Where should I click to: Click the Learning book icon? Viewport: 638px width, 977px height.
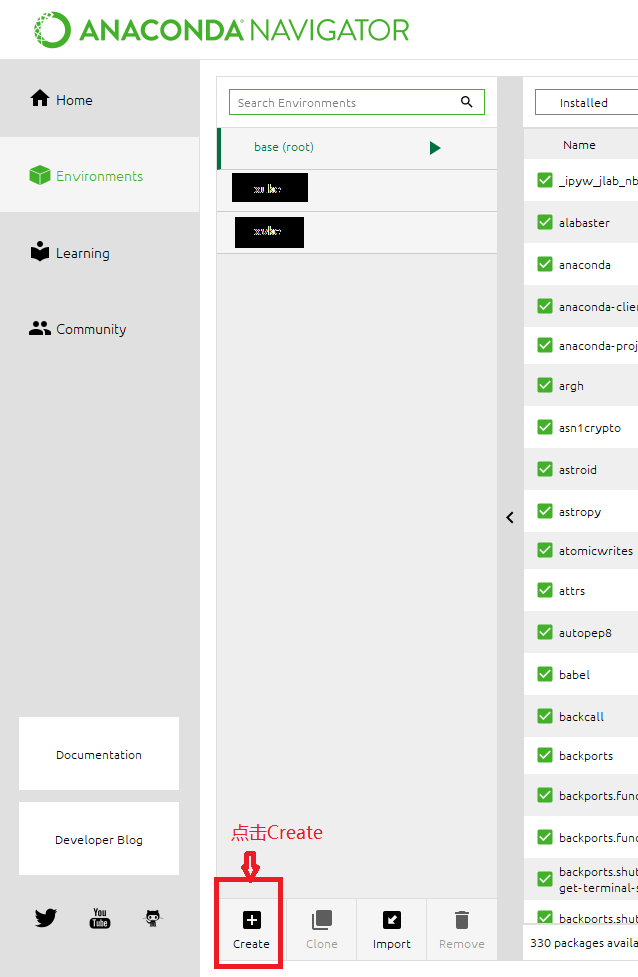[40, 251]
